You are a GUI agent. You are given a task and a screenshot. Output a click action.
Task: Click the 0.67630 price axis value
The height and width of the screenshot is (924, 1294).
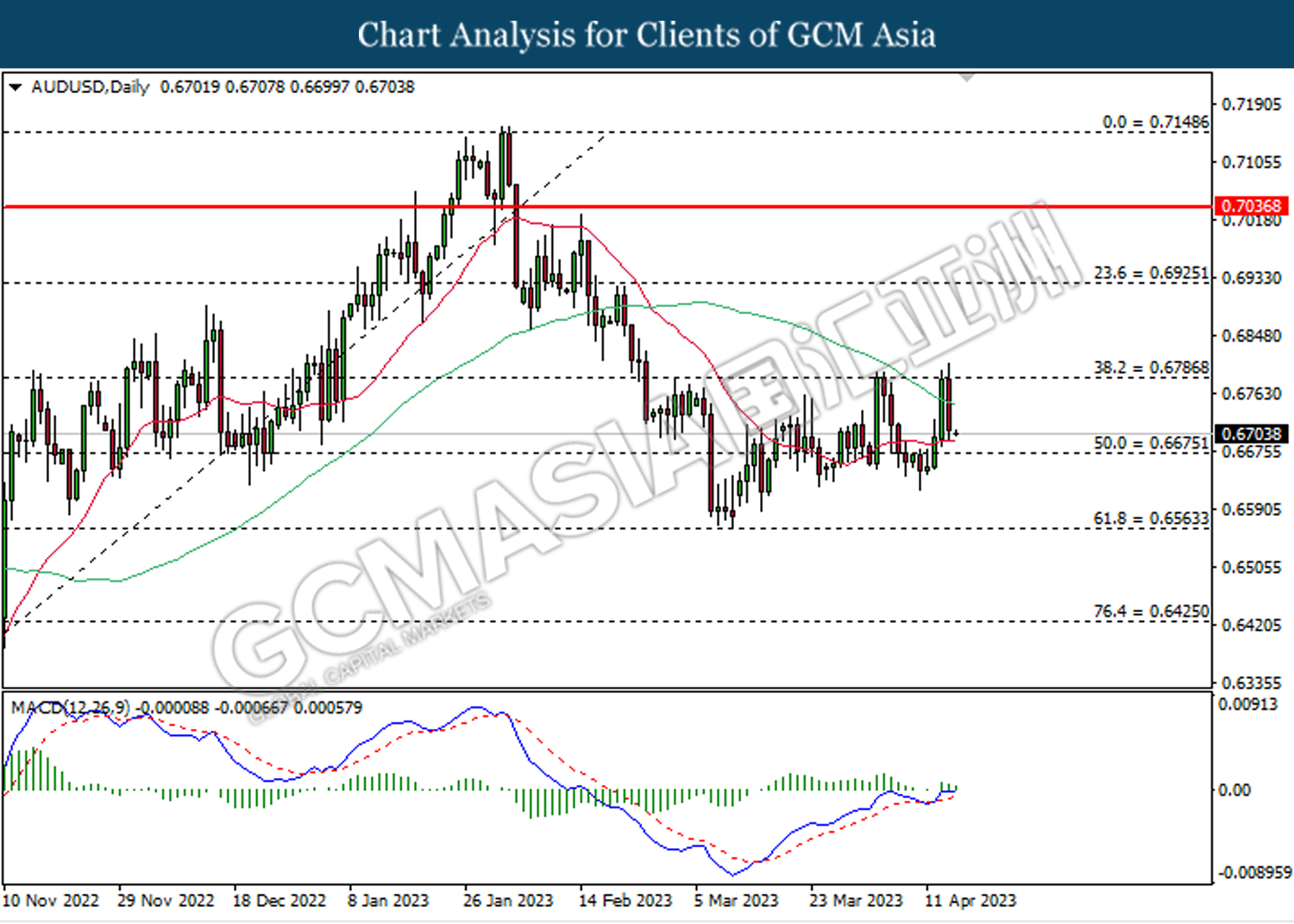1252,393
